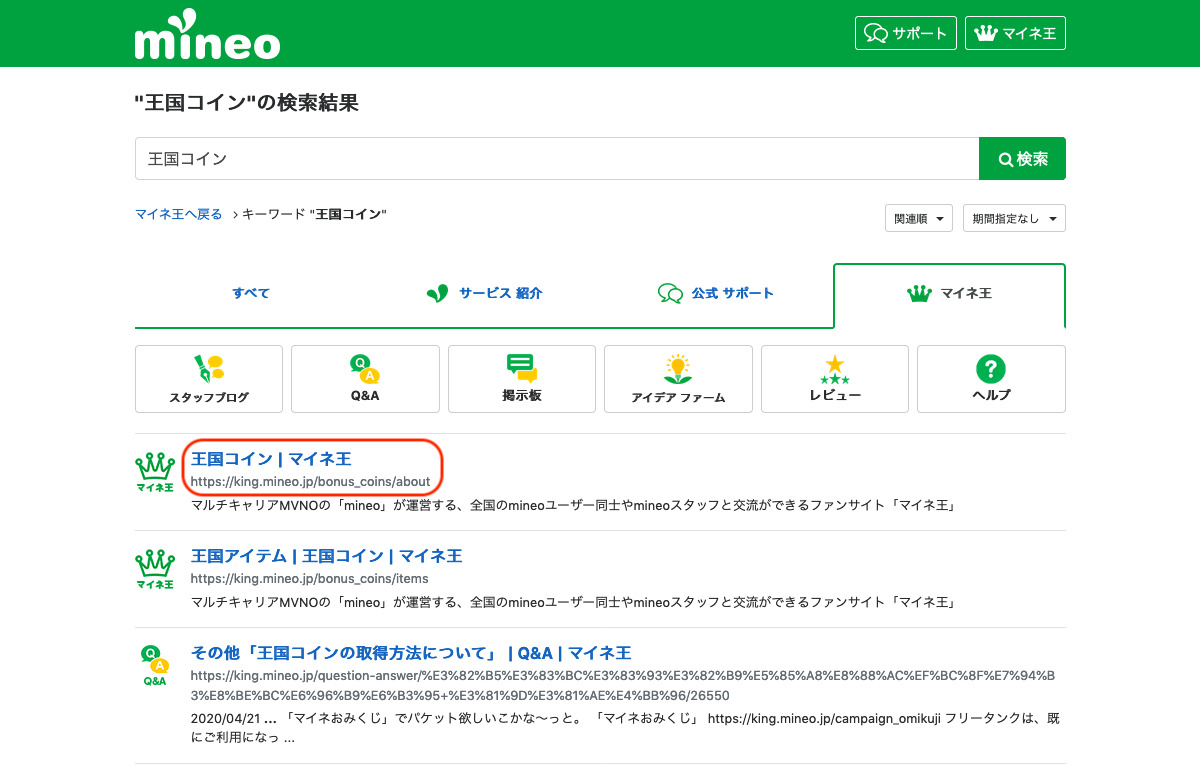The height and width of the screenshot is (768, 1200).
Task: Click the mineo logo in the header
Action: tap(207, 35)
